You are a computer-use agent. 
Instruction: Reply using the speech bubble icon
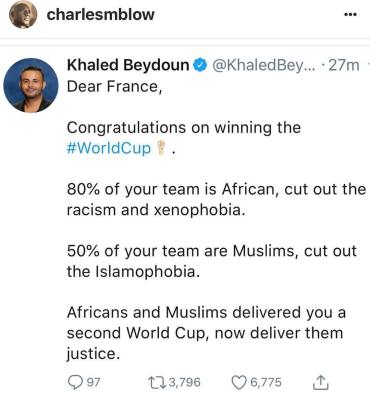[x=75, y=382]
